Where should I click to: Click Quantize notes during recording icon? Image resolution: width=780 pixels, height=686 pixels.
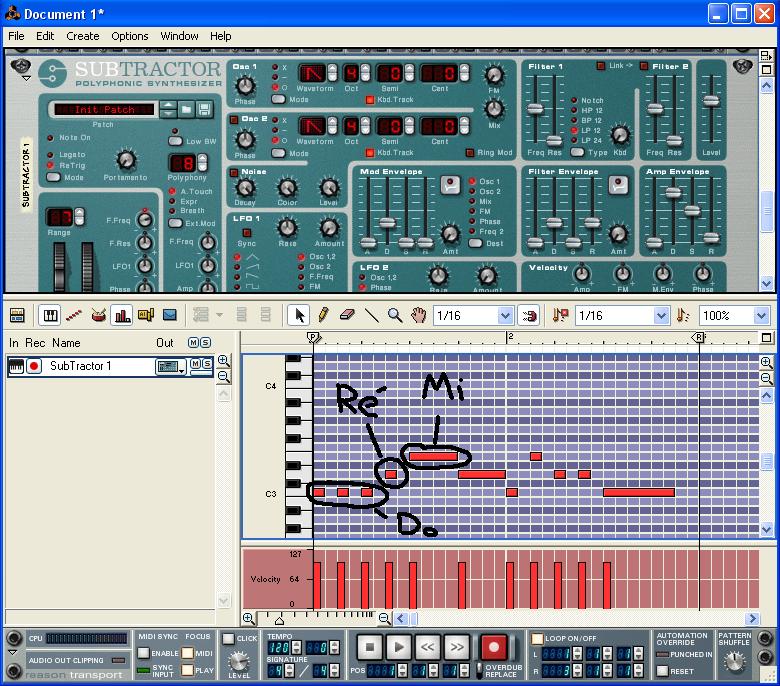pyautogui.click(x=560, y=315)
